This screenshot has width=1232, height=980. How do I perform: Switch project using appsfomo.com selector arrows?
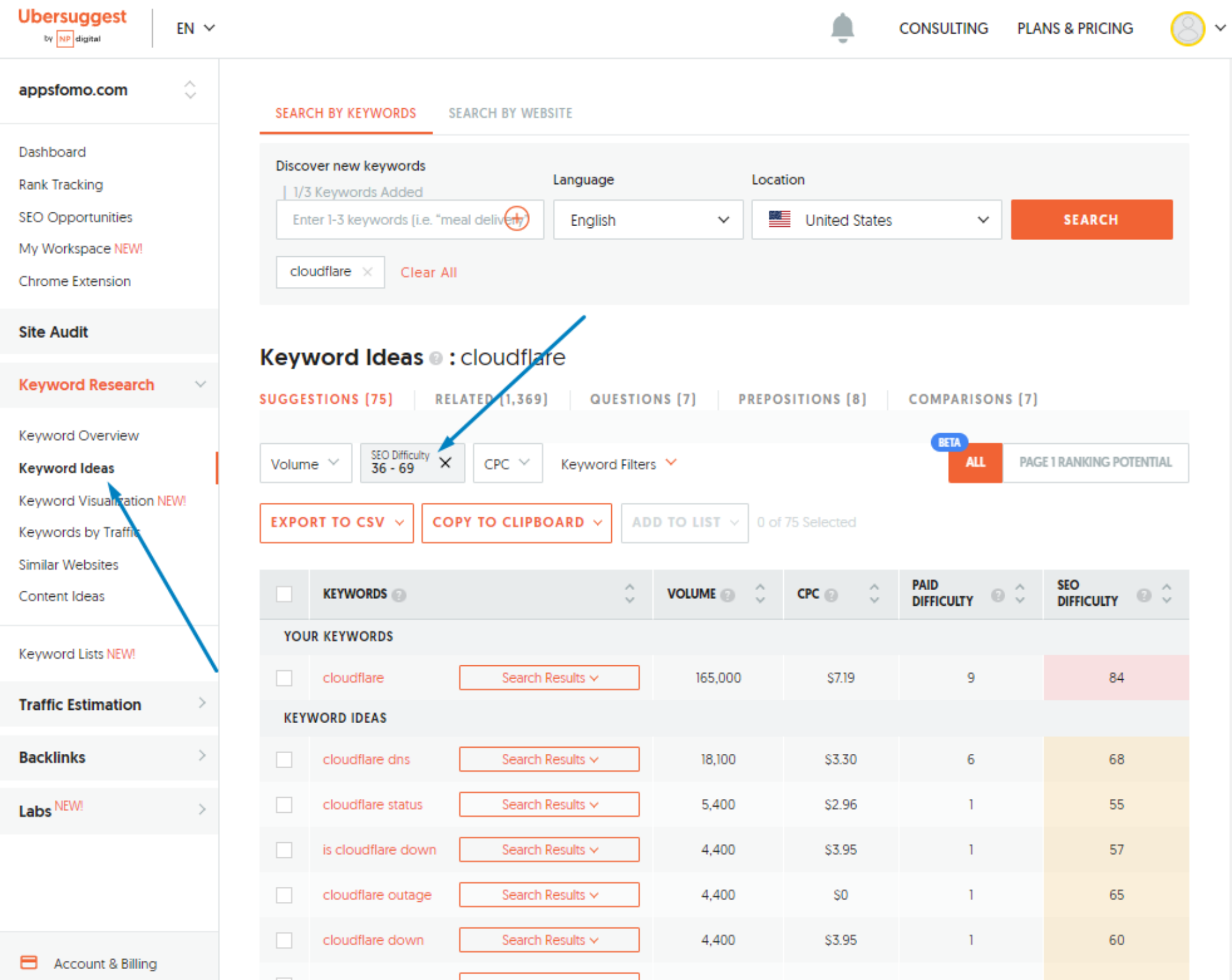click(x=190, y=90)
